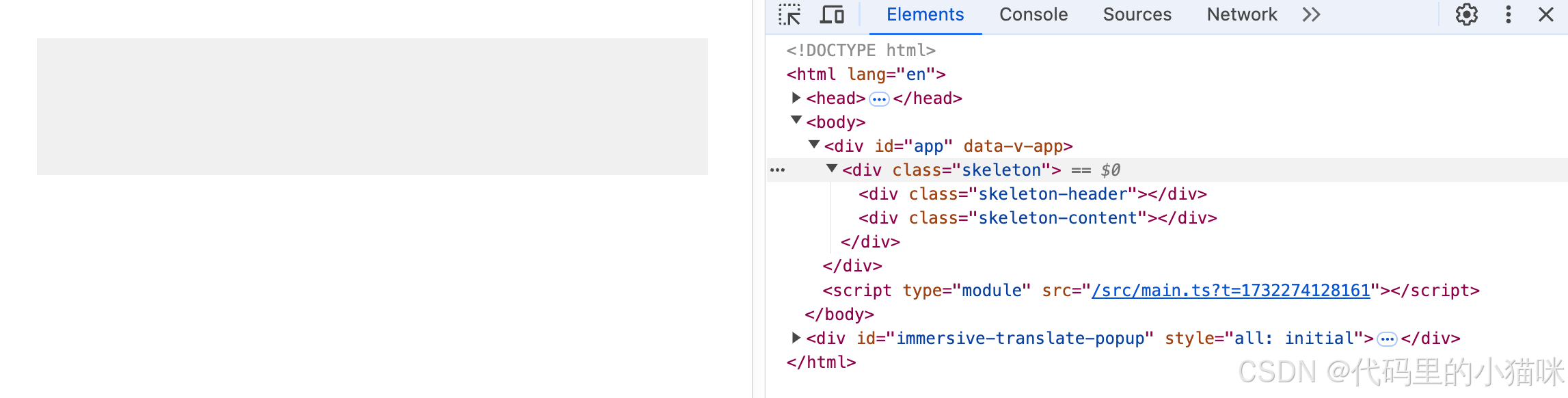Open the DevTools three-dot options menu
This screenshot has height=398, width=1568.
(1509, 15)
